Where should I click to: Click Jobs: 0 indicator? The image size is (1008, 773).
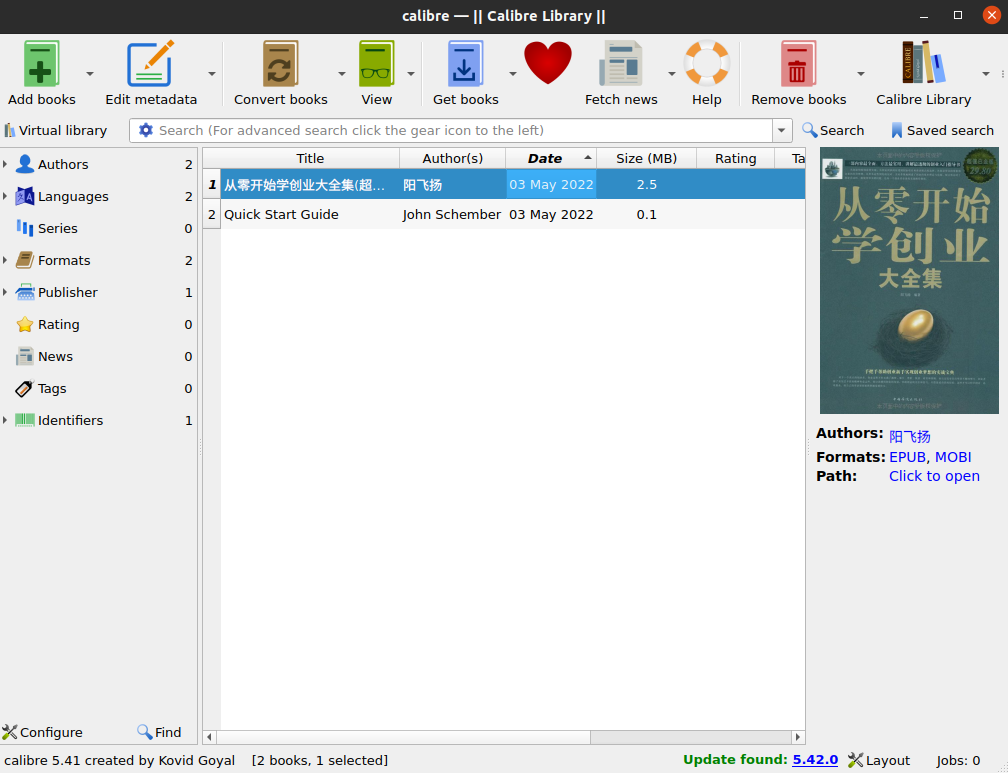(x=958, y=760)
